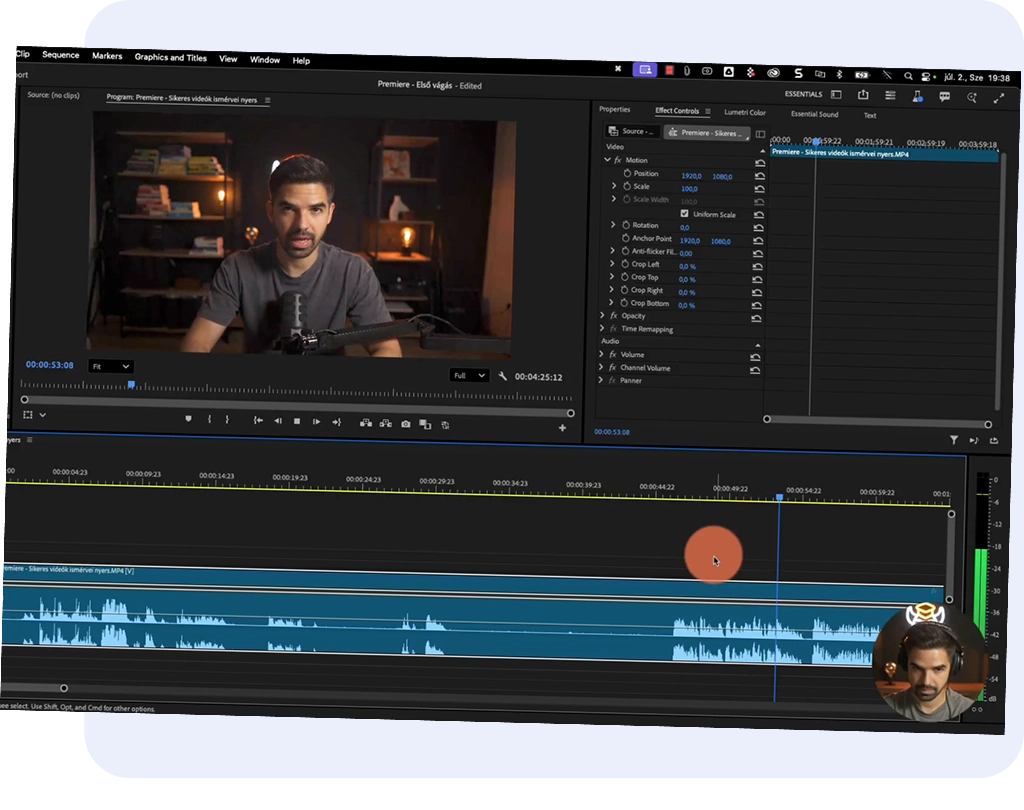The width and height of the screenshot is (1024, 810).
Task: Stop playback in Program monitor
Action: pyautogui.click(x=297, y=422)
